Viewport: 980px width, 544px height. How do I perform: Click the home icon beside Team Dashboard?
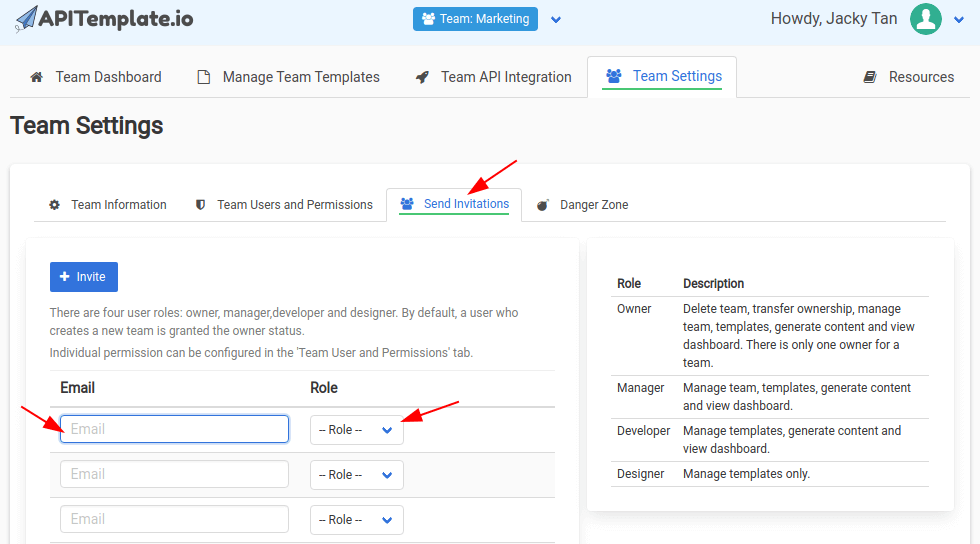37,77
